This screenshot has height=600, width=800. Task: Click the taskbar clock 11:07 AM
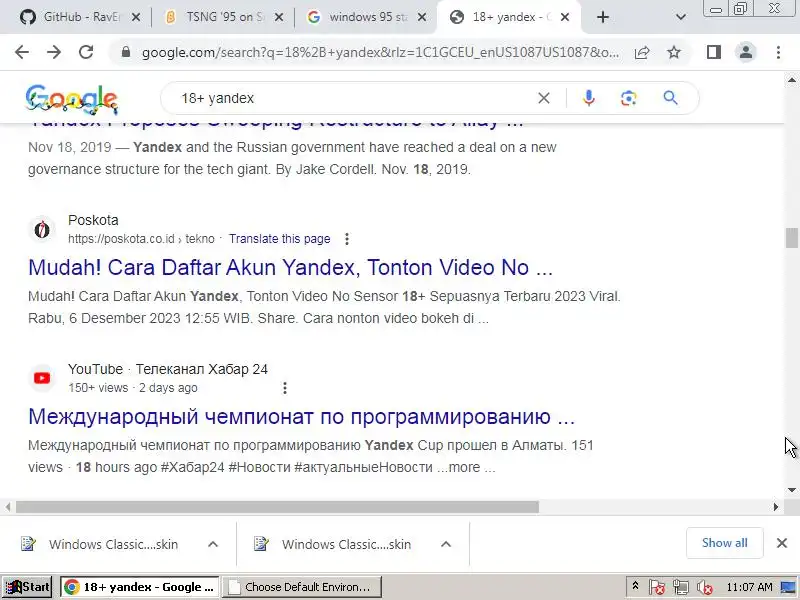[749, 587]
